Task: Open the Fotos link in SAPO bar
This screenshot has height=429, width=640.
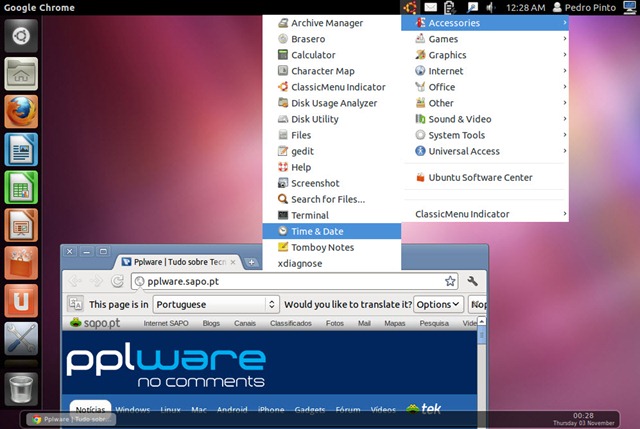Action: pyautogui.click(x=335, y=323)
